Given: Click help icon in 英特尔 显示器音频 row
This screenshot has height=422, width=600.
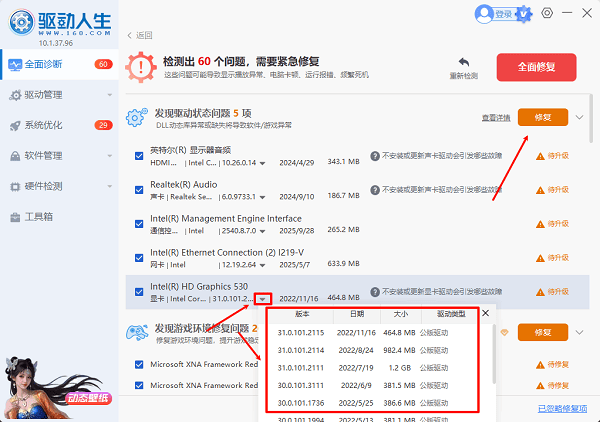Looking at the screenshot, I should tap(375, 156).
